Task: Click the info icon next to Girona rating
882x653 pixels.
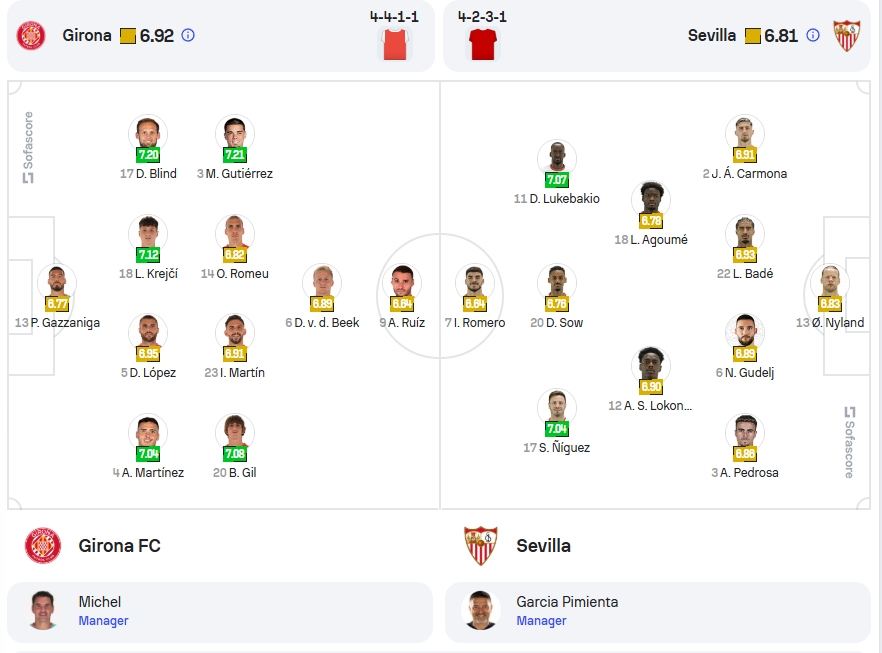Action: click(x=188, y=35)
